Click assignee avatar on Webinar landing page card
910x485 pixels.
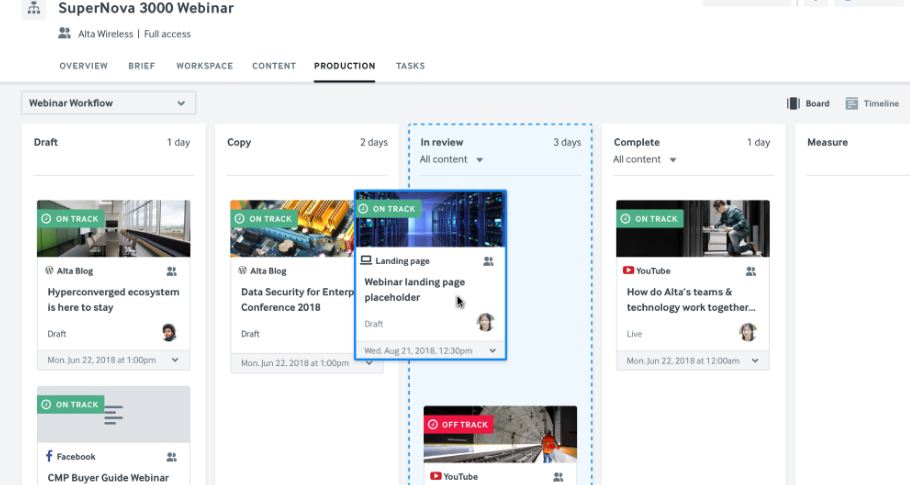(485, 322)
